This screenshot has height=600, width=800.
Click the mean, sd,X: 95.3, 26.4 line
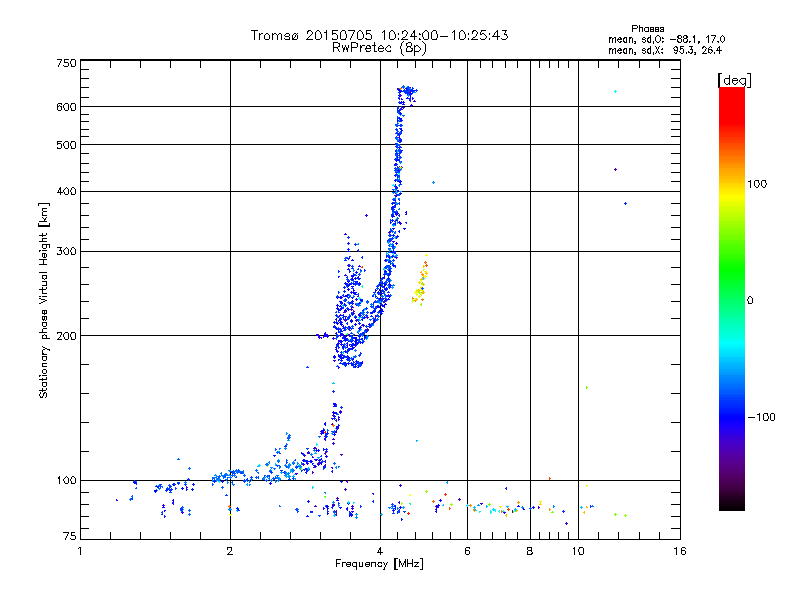coord(665,50)
